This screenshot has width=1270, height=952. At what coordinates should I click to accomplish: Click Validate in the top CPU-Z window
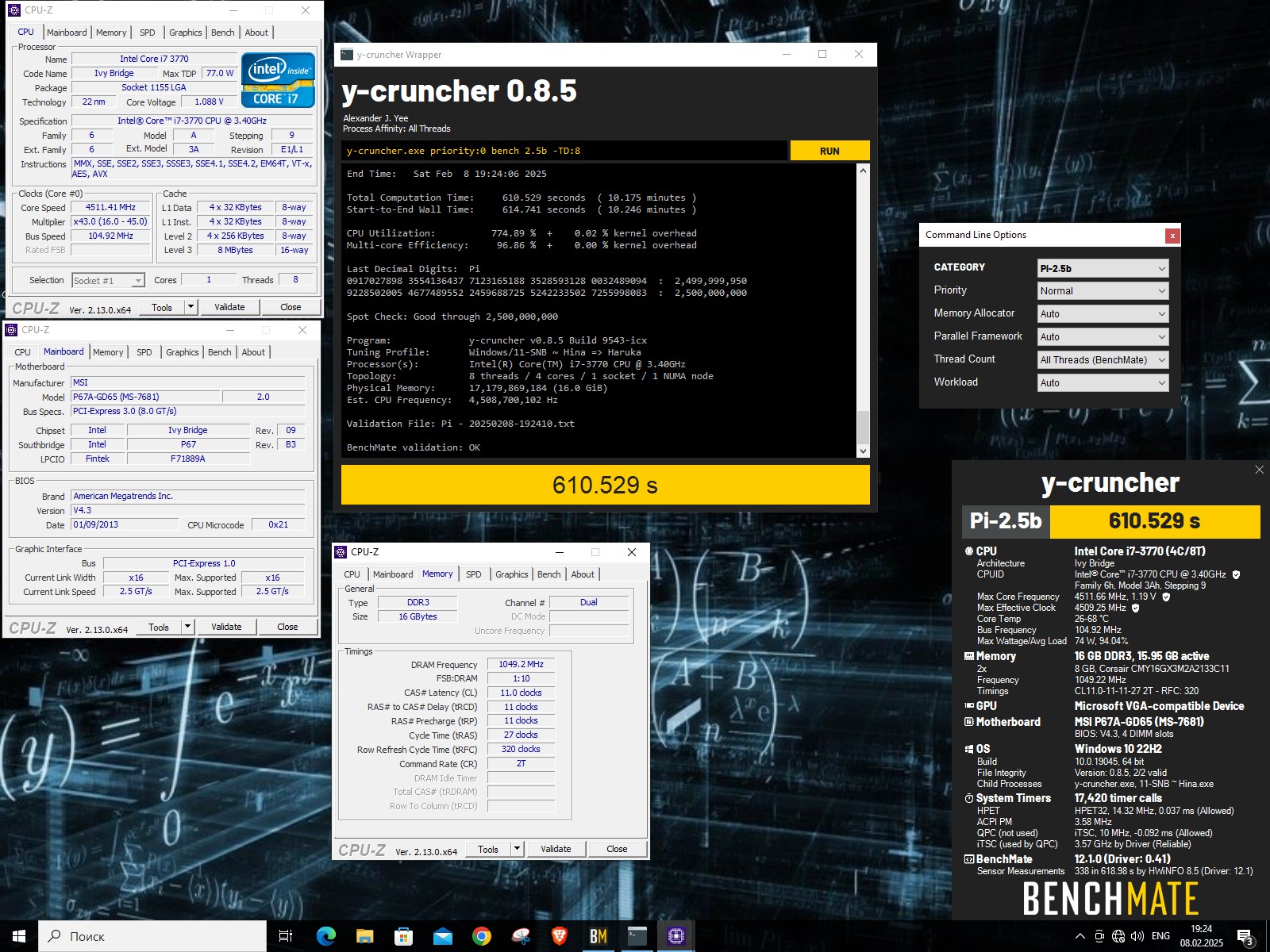point(229,307)
